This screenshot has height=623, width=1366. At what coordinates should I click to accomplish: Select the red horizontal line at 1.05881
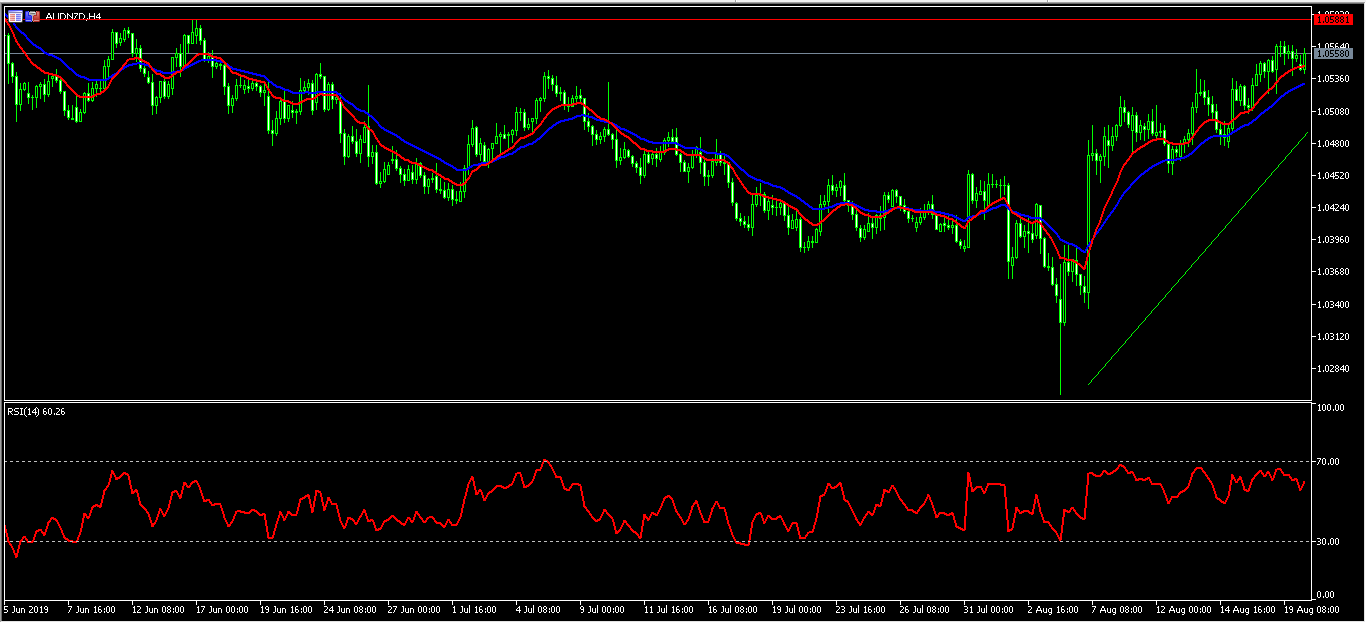tap(658, 19)
